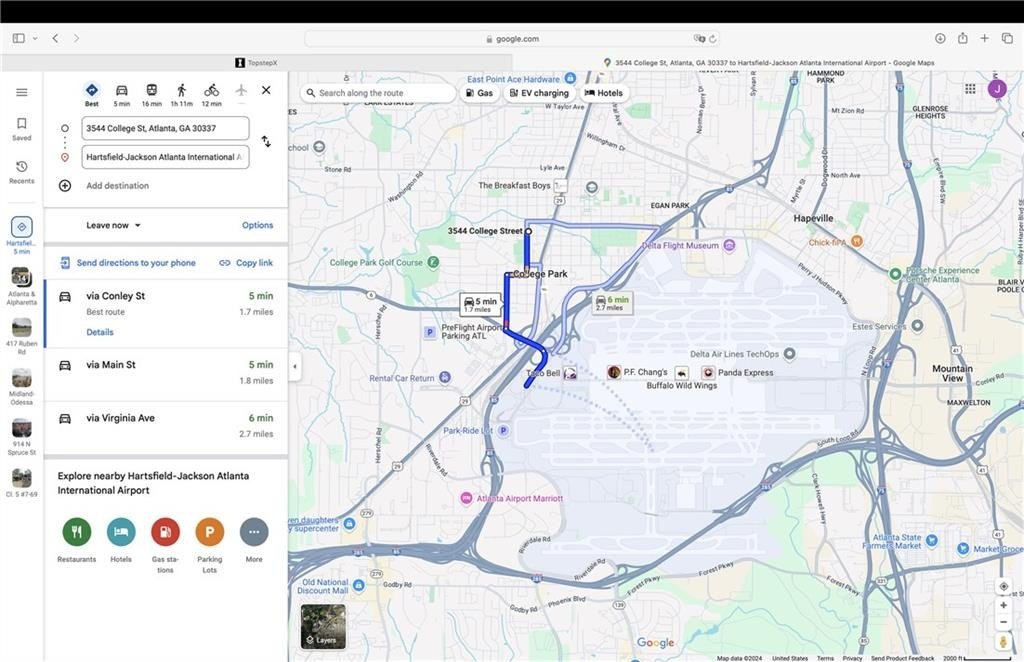This screenshot has height=662, width=1024.
Task: Click the 6 min alternate route label
Action: coord(612,303)
